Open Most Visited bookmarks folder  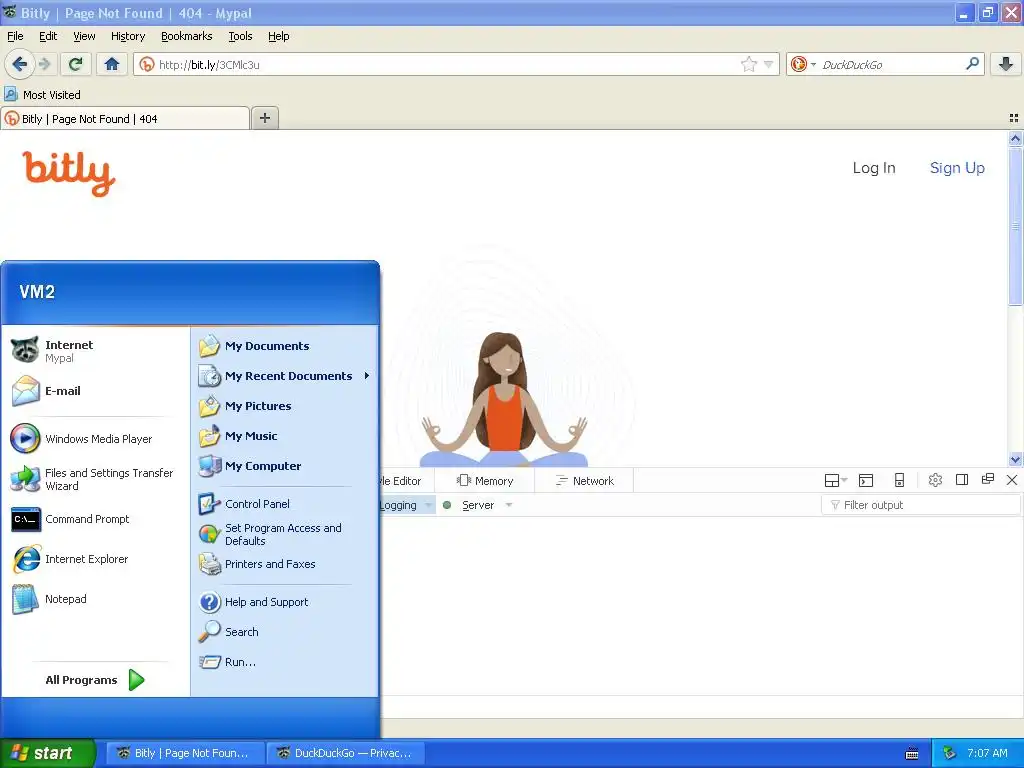coord(42,95)
